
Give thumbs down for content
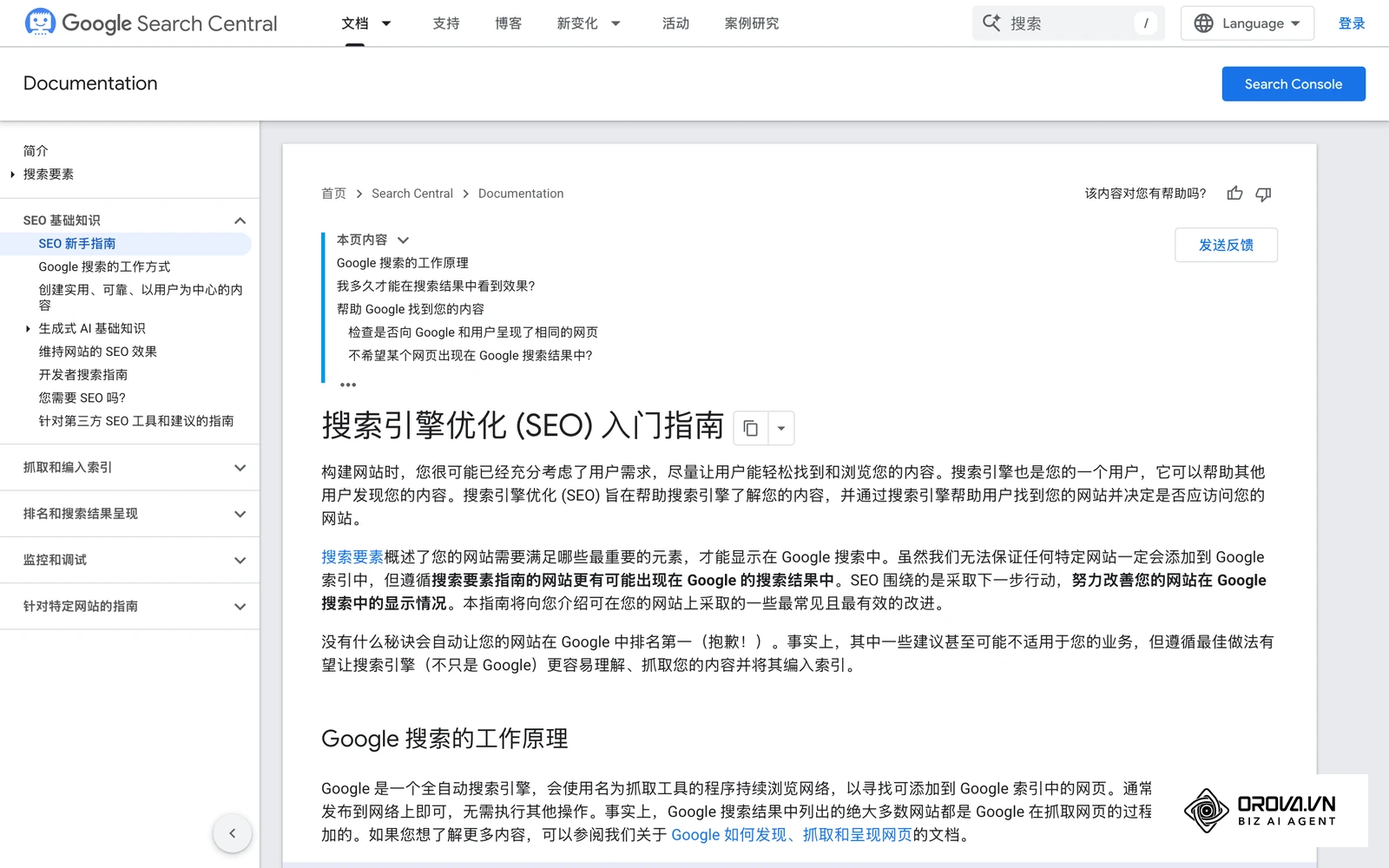[1263, 194]
